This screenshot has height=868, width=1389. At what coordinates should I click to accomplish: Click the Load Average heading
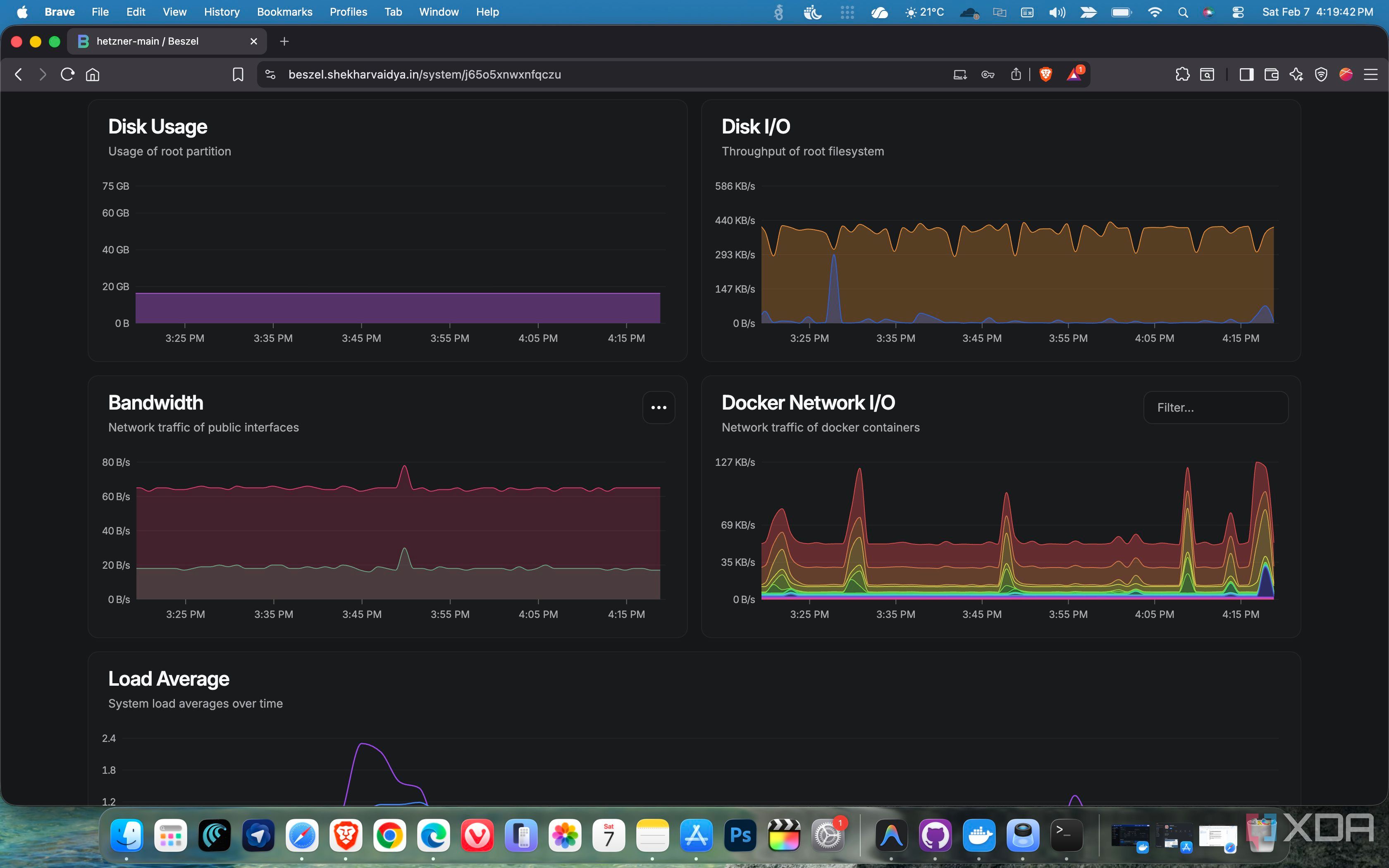pyautogui.click(x=169, y=679)
